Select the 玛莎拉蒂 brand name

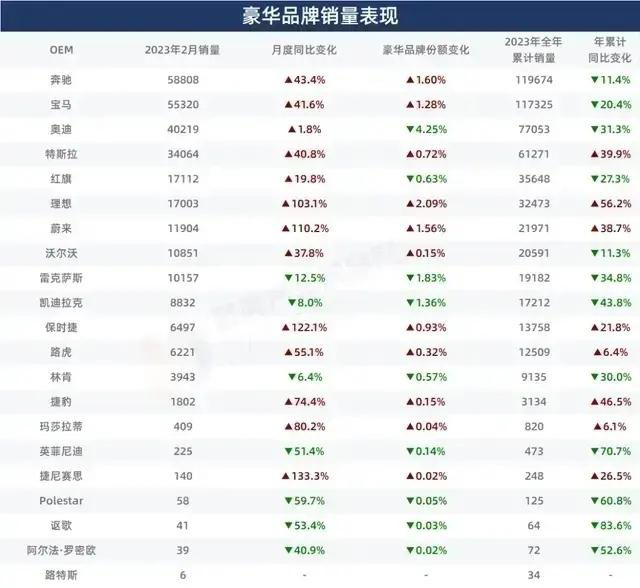pos(61,427)
